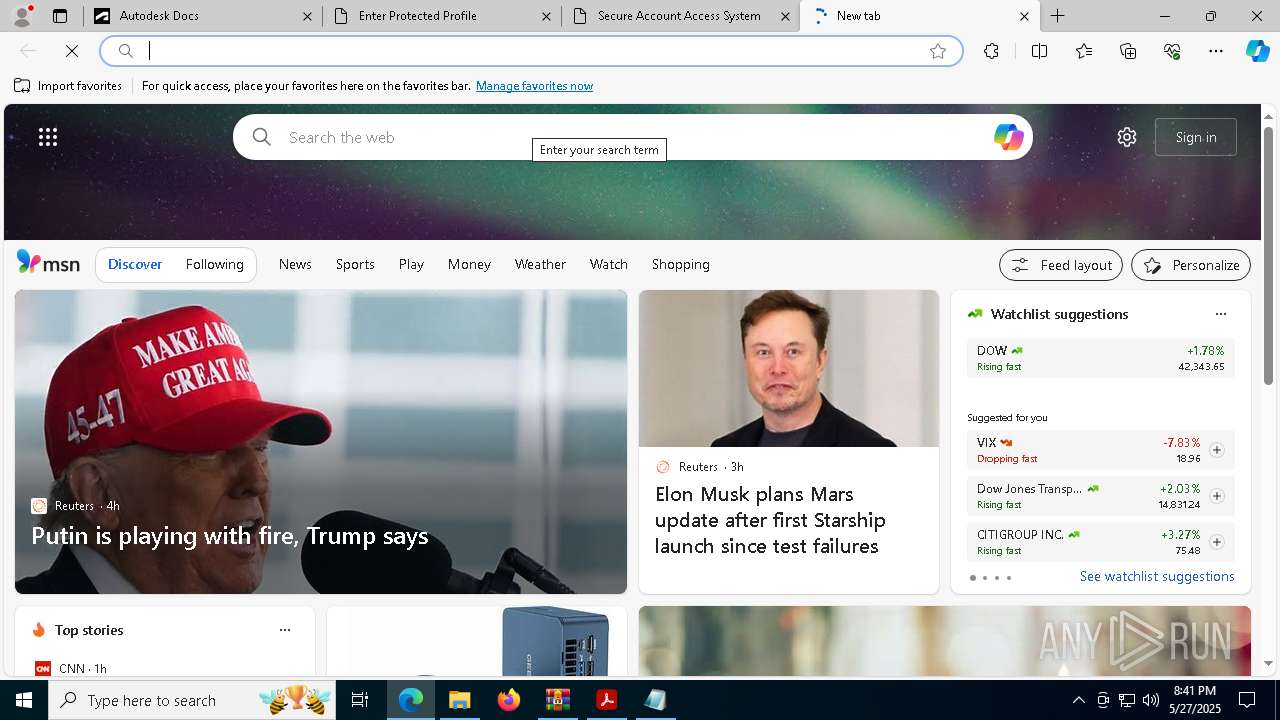Viewport: 1280px width, 720px height.
Task: Launch Firefox from the taskbar
Action: click(x=509, y=700)
